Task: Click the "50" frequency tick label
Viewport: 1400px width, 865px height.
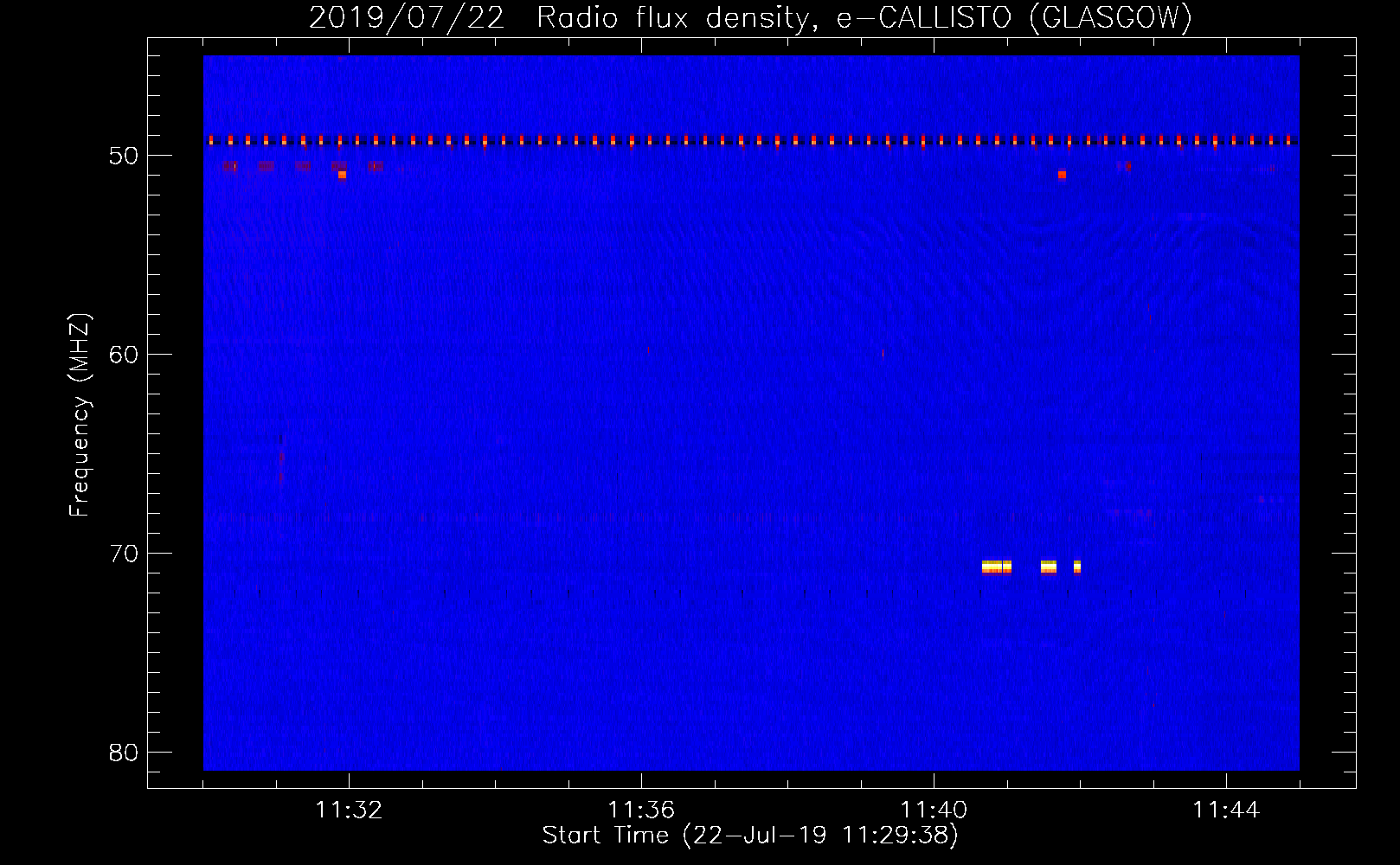Action: 124,156
